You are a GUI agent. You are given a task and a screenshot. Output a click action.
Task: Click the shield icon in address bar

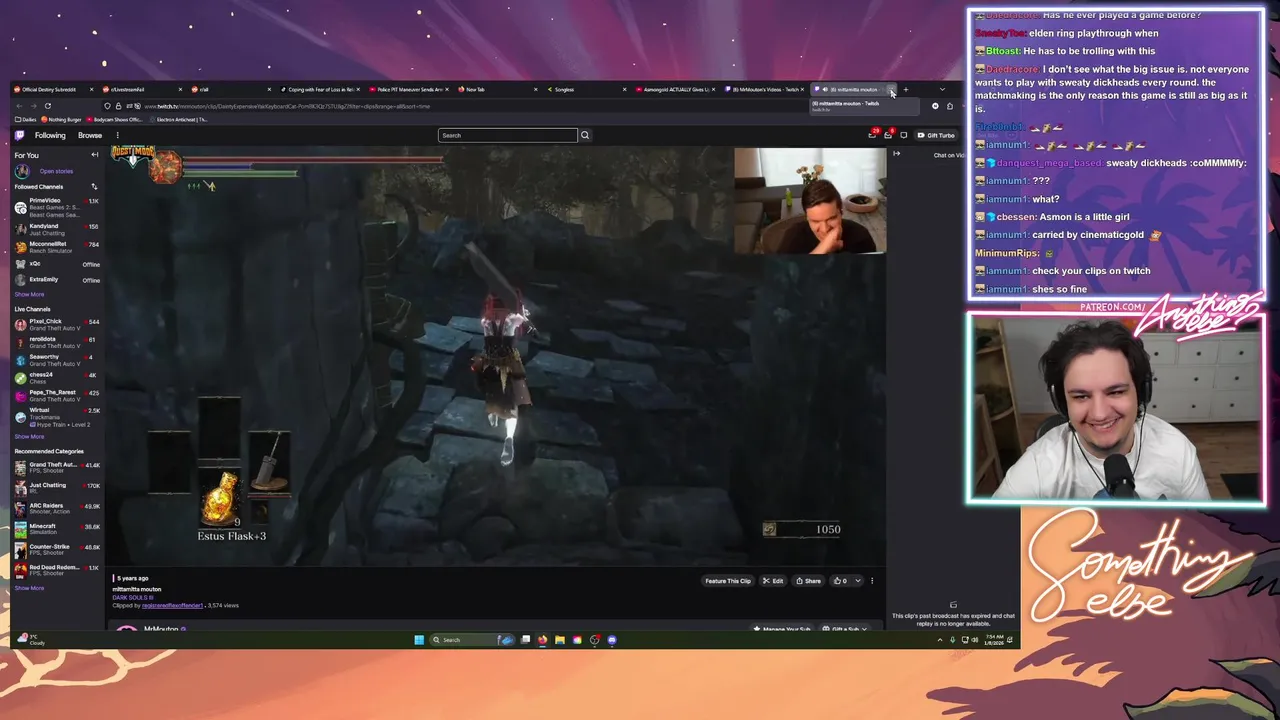(107, 106)
